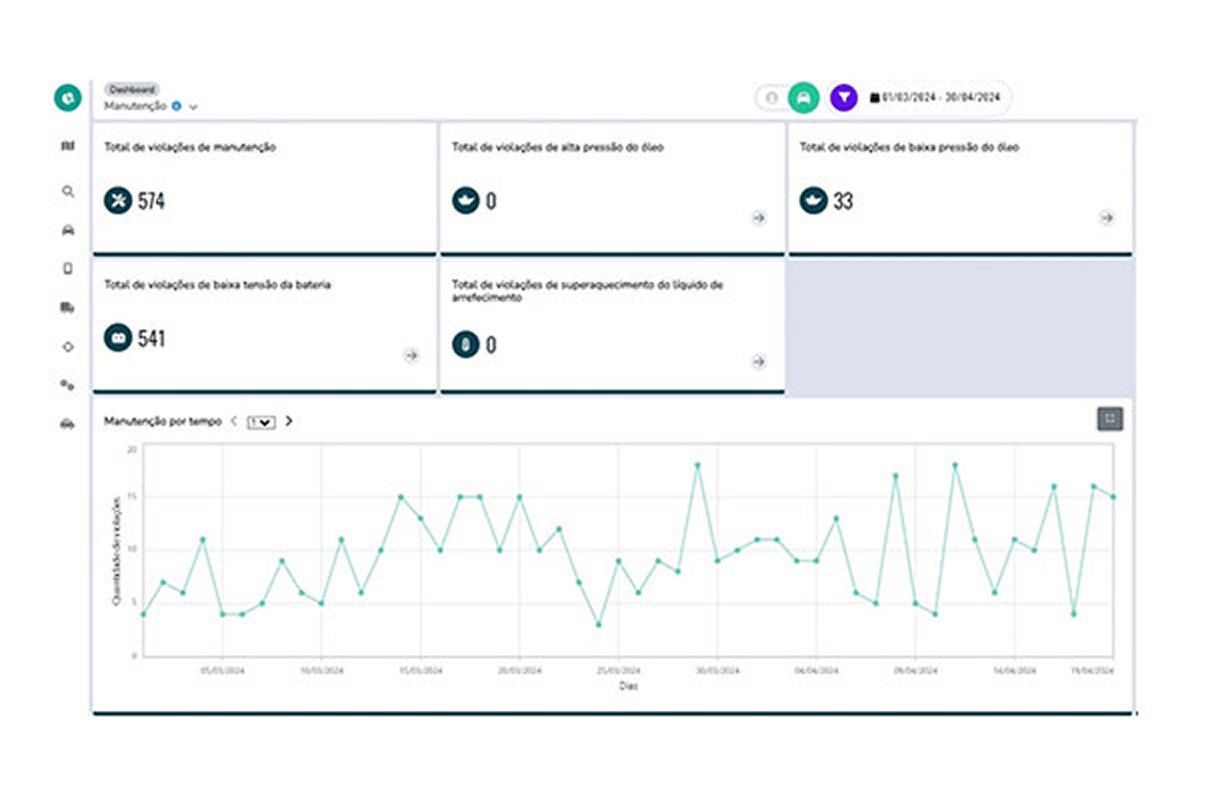
Task: Select the car icon in sidebar
Action: pos(67,230)
